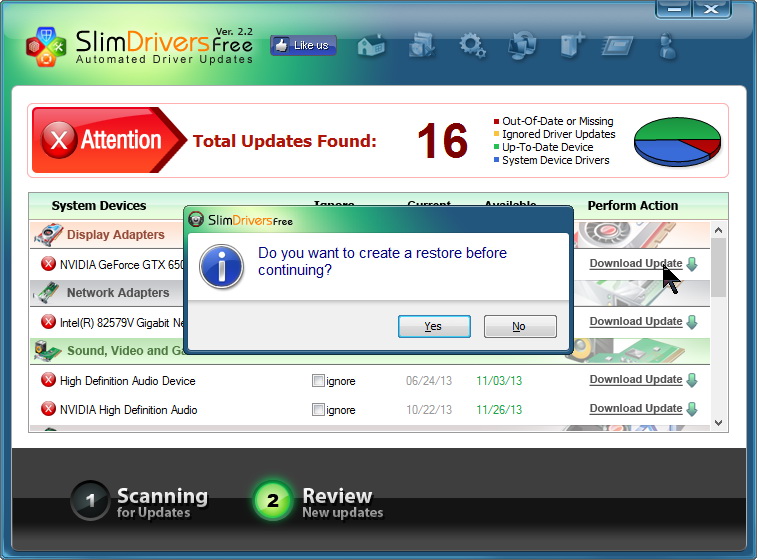
Task: Click the info icon in the dialog
Action: [x=222, y=267]
